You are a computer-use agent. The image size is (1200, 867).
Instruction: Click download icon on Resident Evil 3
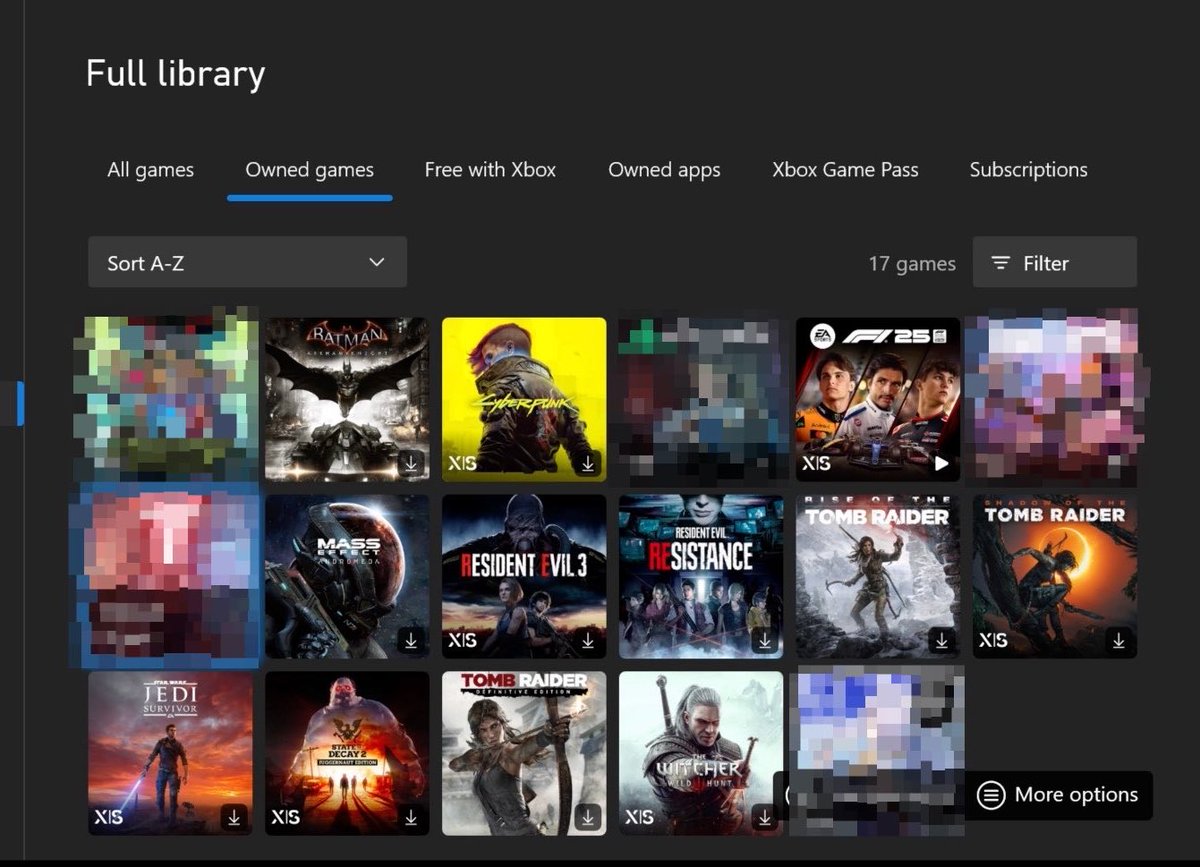click(588, 640)
